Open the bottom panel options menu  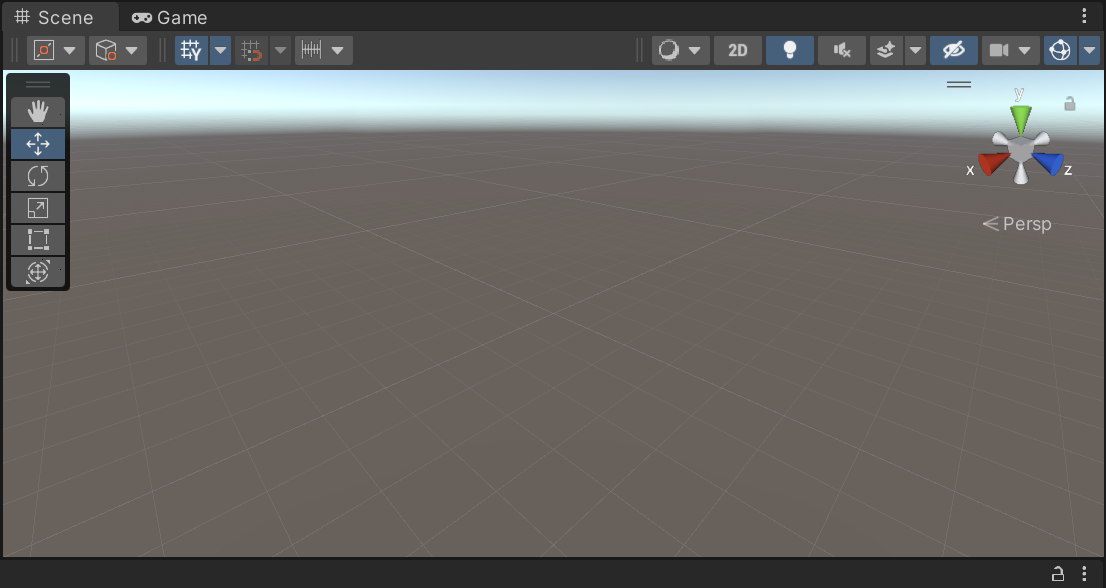[x=1084, y=573]
